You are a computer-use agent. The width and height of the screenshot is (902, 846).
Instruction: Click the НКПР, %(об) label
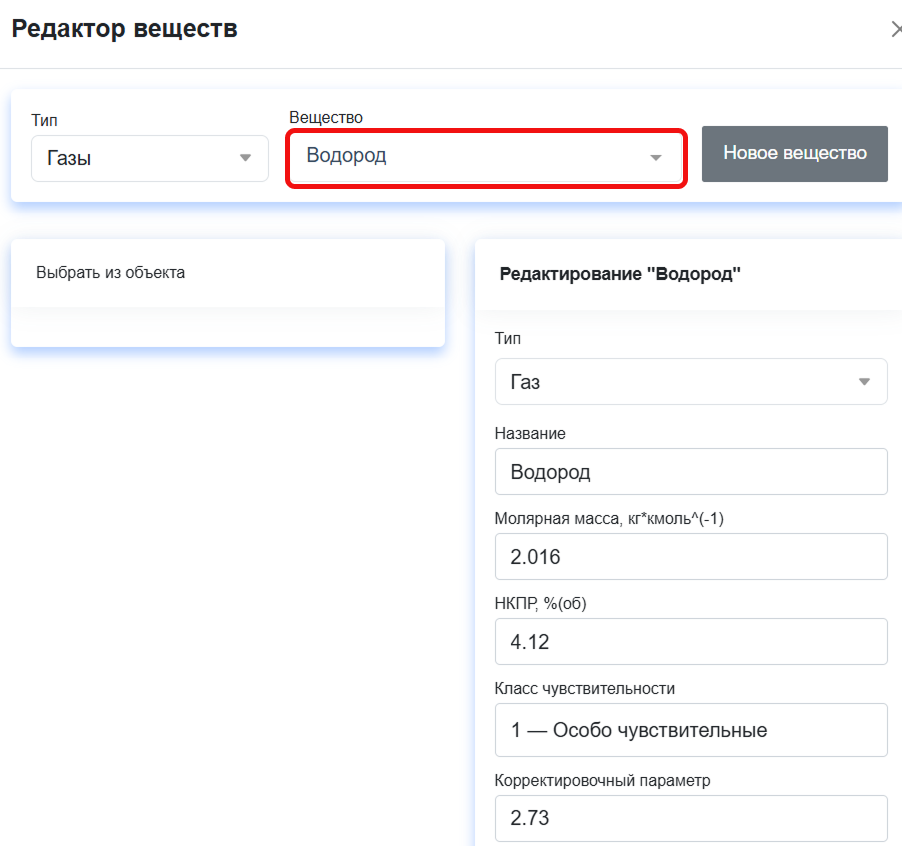(x=540, y=604)
